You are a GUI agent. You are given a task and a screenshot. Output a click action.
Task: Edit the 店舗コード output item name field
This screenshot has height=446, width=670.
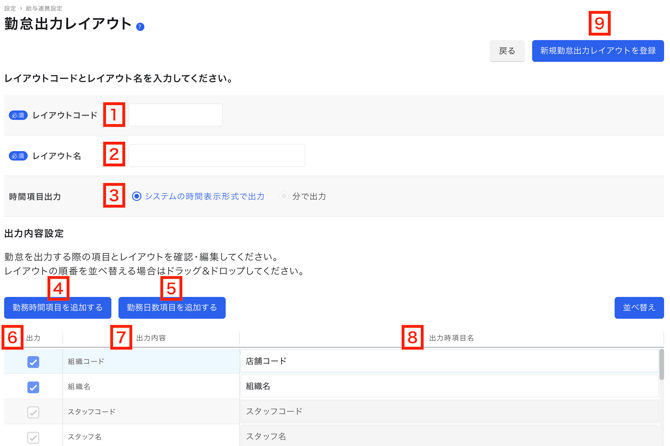point(448,362)
